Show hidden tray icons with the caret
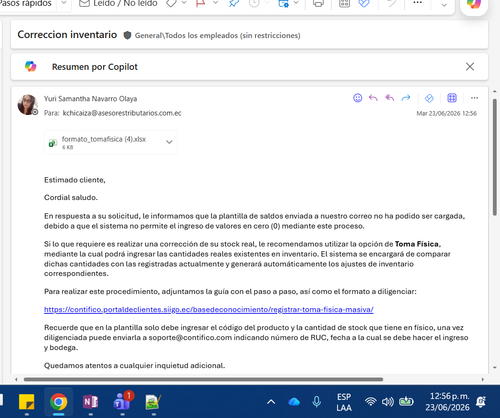This screenshot has height=418, width=500. [271, 402]
